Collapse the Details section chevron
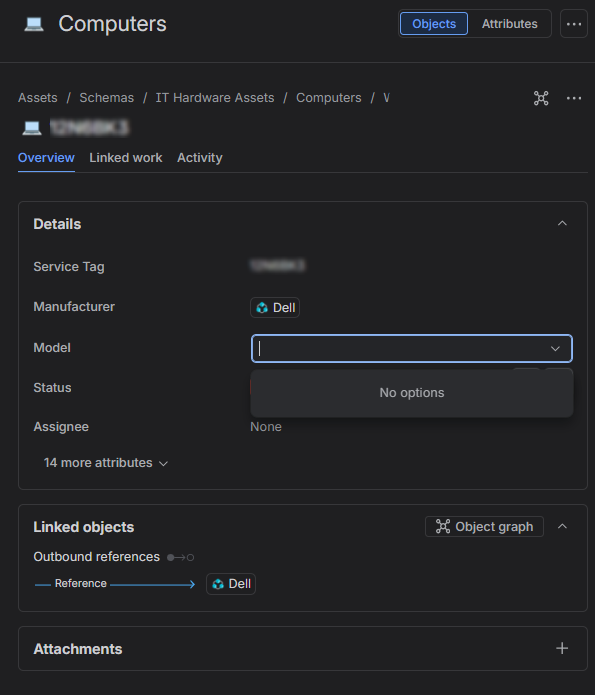This screenshot has height=695, width=595. (x=562, y=223)
